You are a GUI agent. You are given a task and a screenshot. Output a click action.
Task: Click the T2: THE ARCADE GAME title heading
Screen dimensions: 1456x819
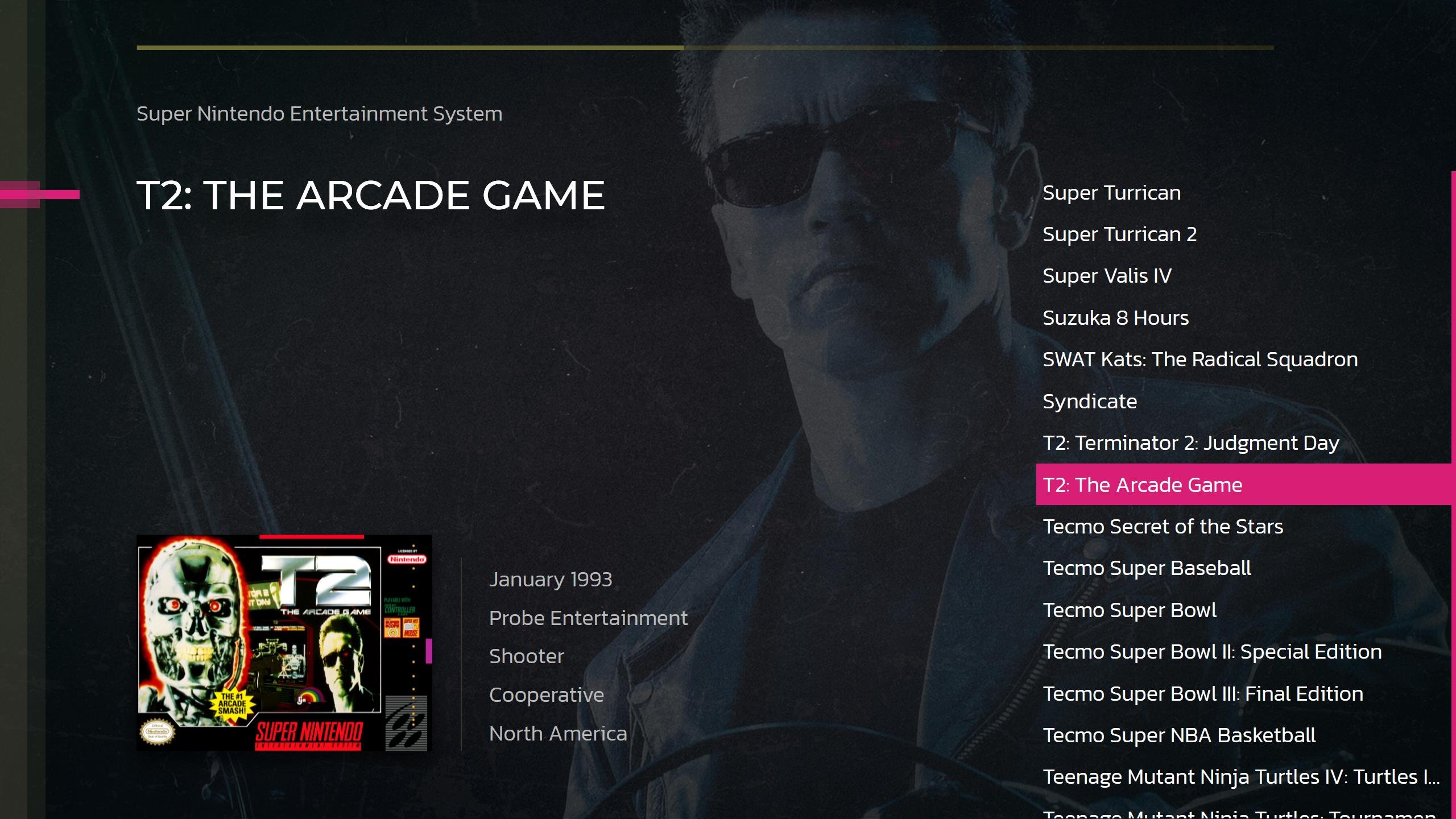pyautogui.click(x=371, y=195)
